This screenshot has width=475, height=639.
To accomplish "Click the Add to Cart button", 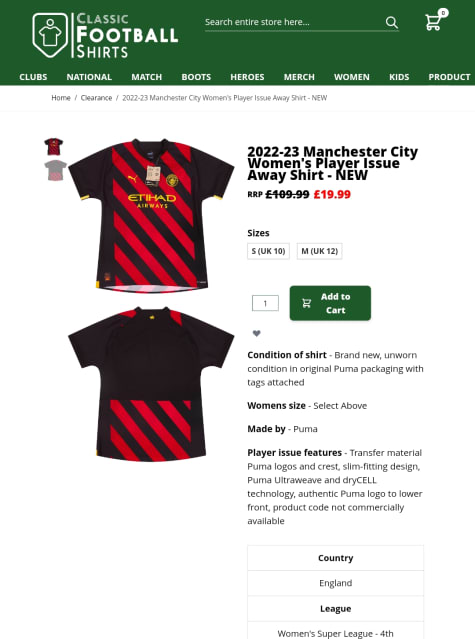I will tap(330, 303).
